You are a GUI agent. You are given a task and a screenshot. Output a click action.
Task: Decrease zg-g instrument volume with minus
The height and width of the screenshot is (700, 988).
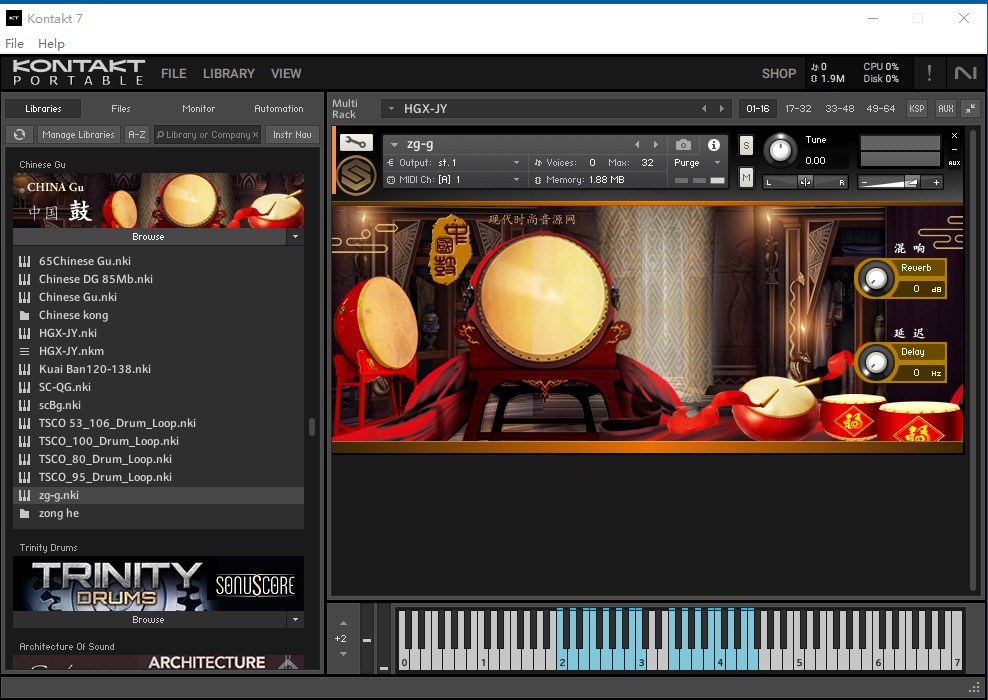[x=864, y=183]
